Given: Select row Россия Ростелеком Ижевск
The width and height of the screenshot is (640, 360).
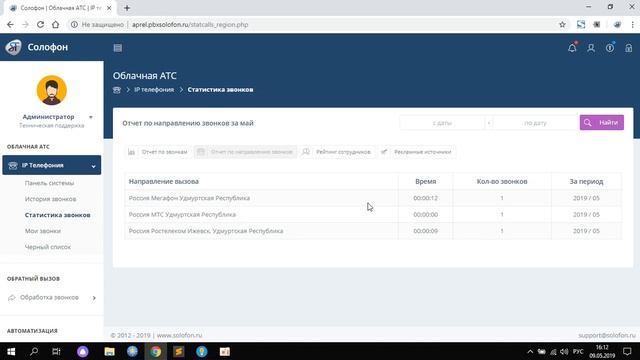Looking at the screenshot, I should coord(373,231).
